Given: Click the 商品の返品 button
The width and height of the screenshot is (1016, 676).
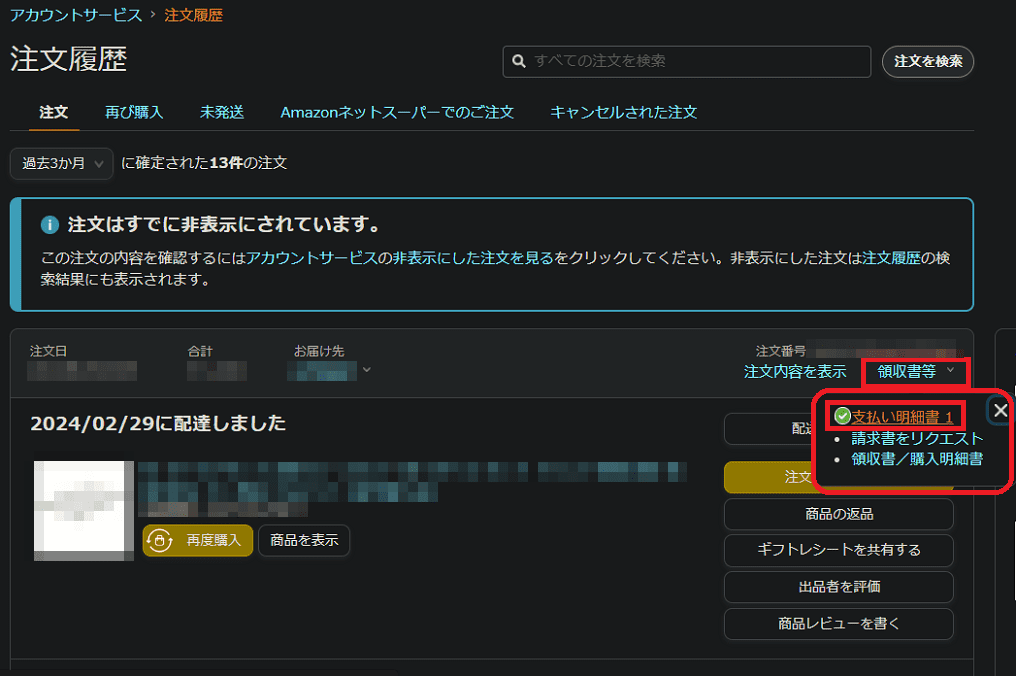Looking at the screenshot, I should click(x=838, y=514).
